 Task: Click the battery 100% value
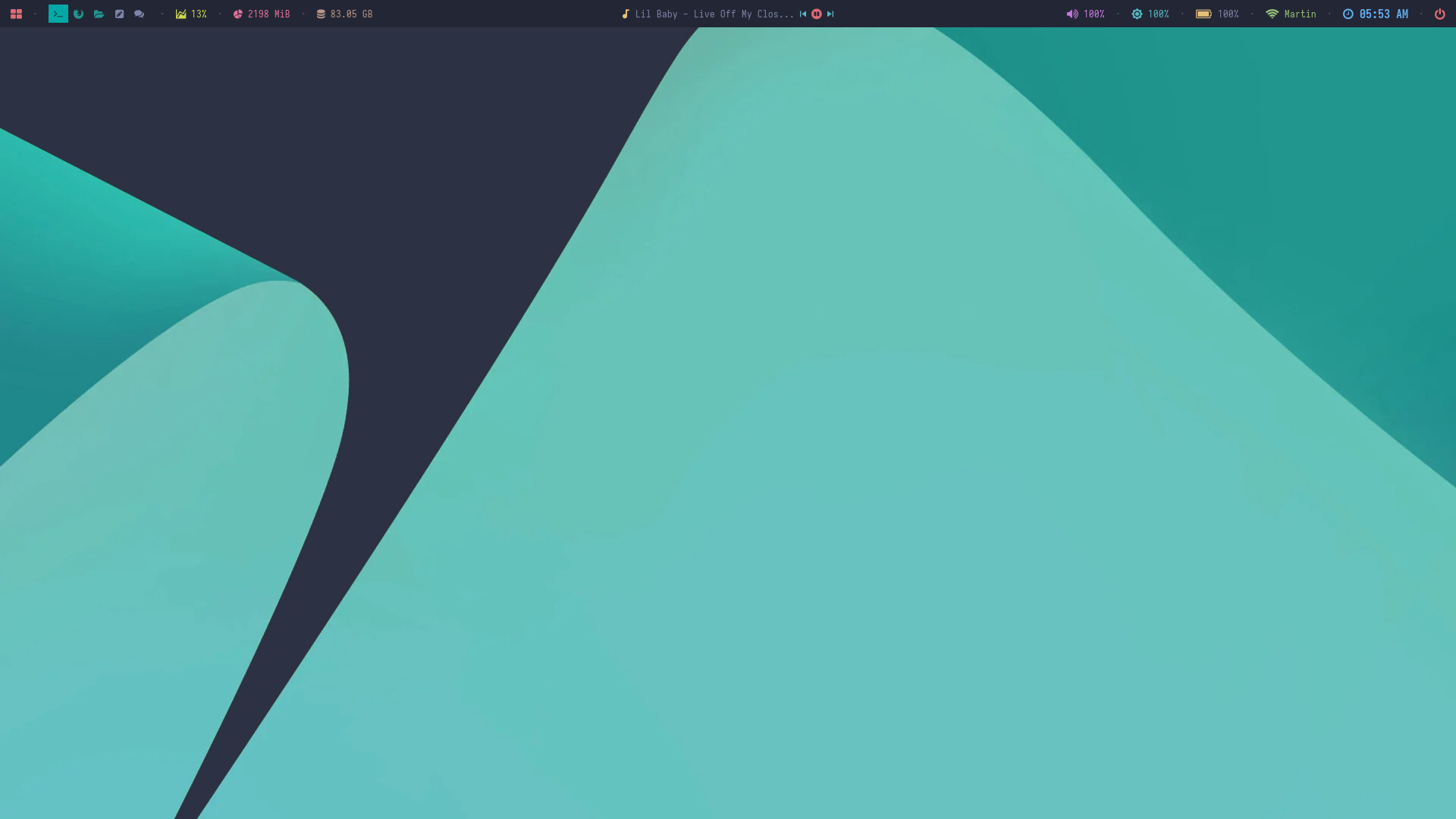point(1228,14)
